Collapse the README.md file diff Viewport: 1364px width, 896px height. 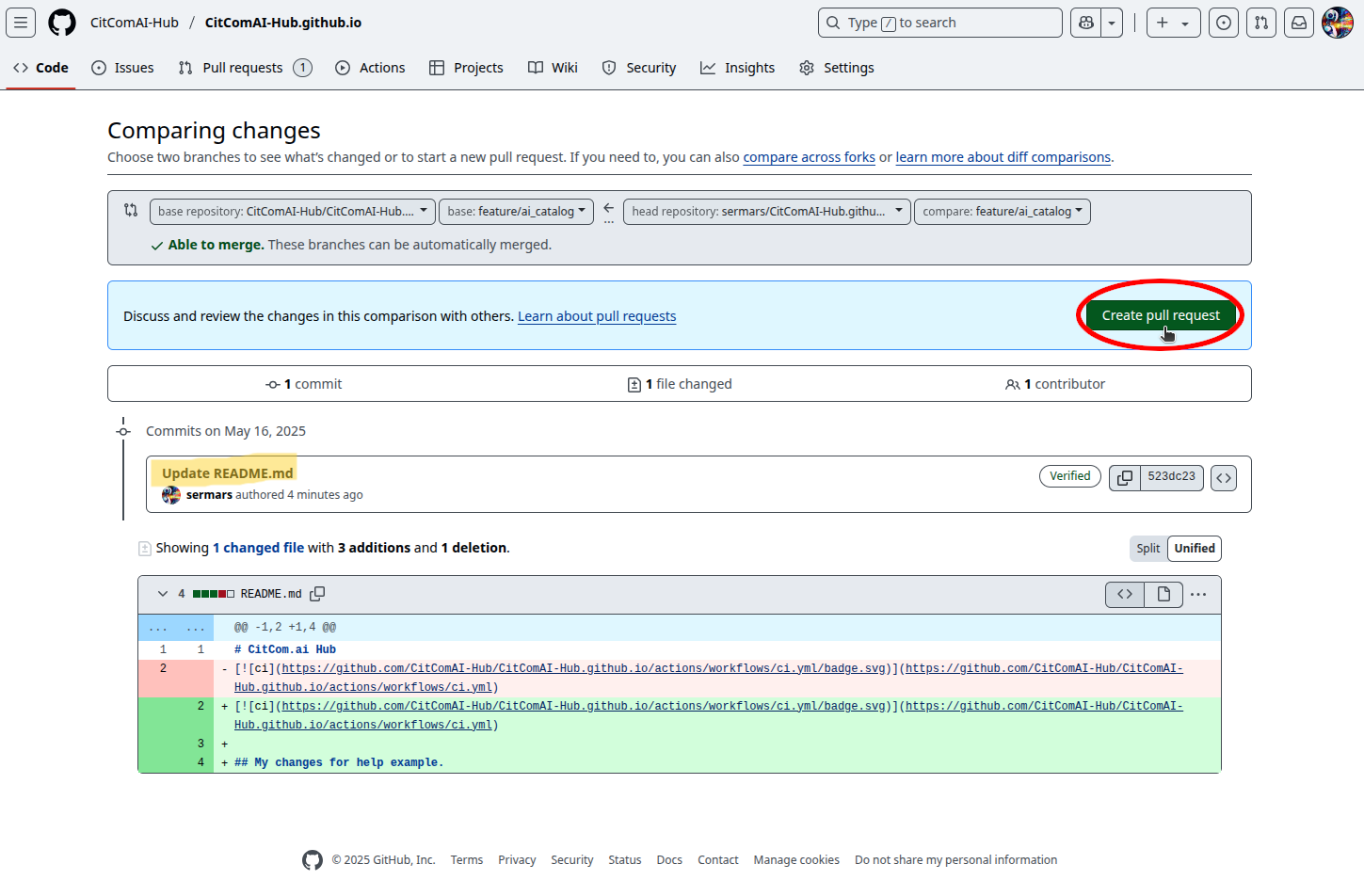point(163,594)
